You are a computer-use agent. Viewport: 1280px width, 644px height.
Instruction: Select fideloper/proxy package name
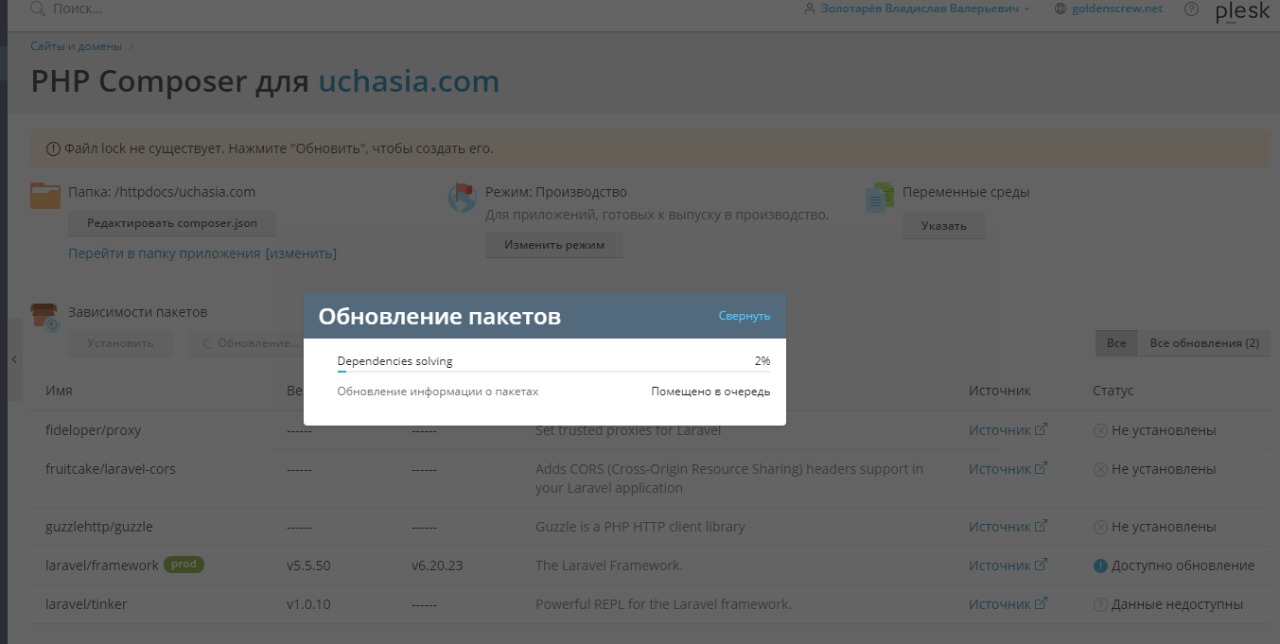point(93,430)
